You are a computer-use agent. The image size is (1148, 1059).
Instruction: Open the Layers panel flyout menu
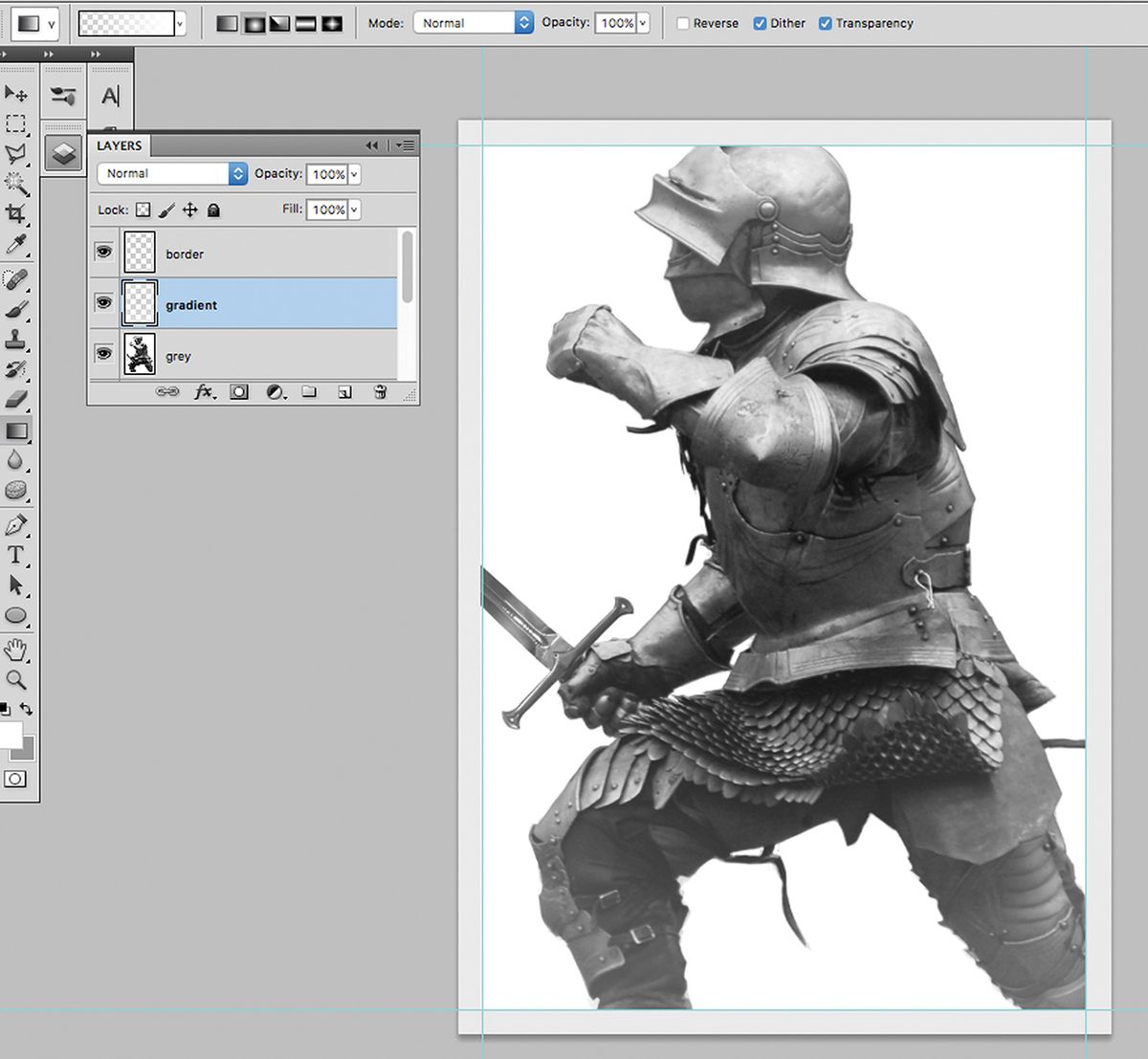tap(405, 144)
